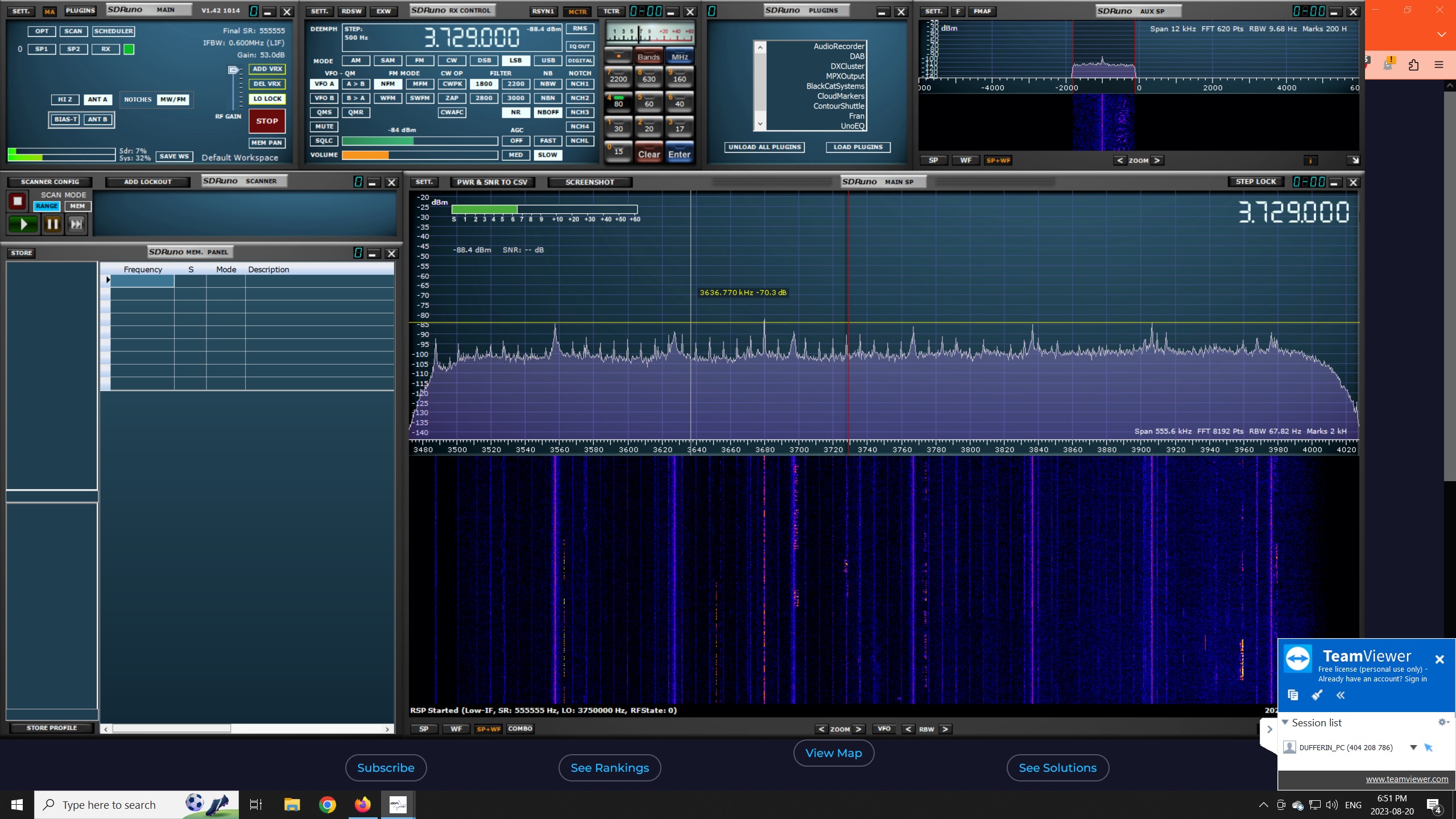Collapse the TeamViewer Session list triangle
Image resolution: width=1456 pixels, height=819 pixels.
coord(1285,722)
